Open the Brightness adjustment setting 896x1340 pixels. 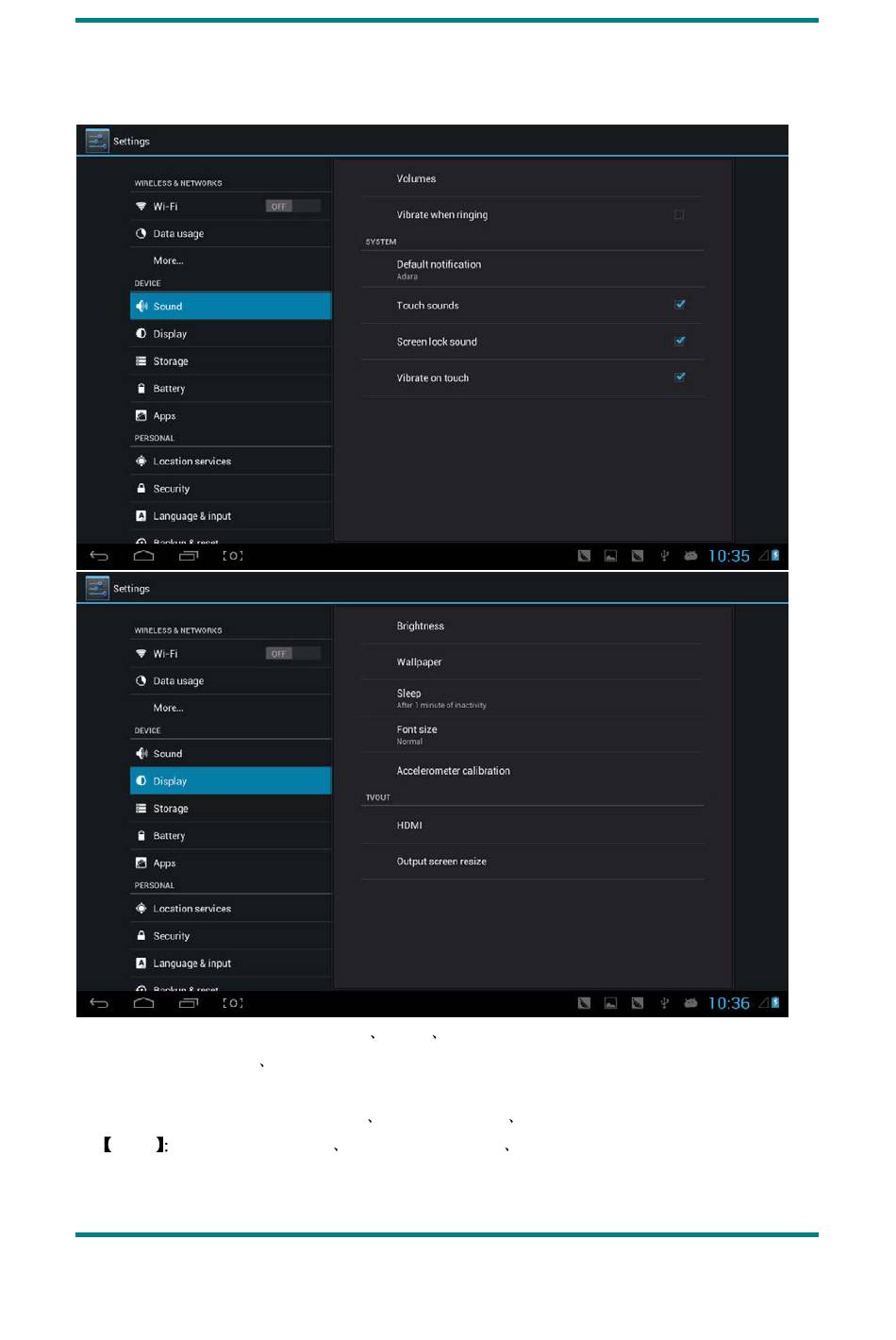532,626
